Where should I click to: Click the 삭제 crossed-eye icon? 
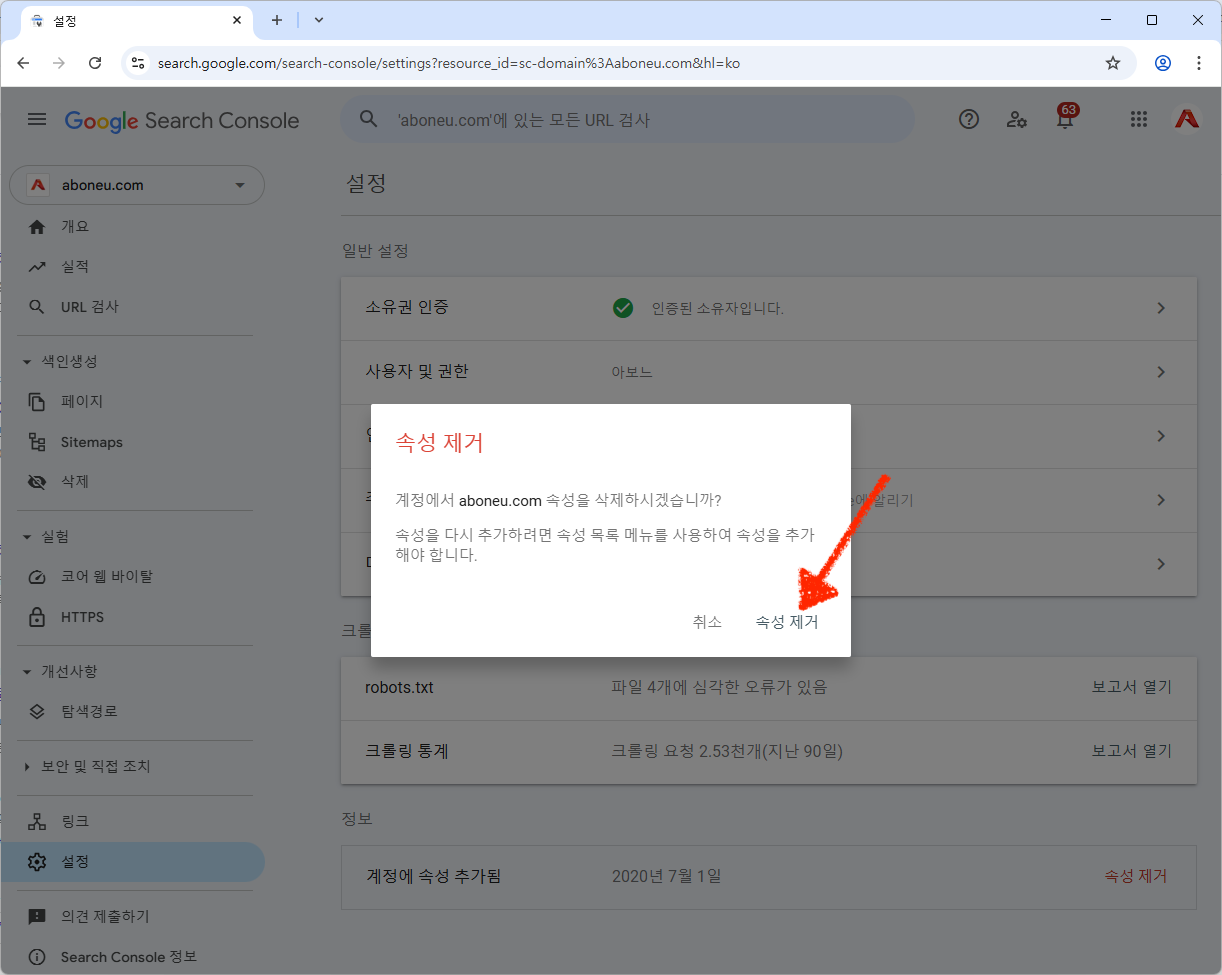37,482
